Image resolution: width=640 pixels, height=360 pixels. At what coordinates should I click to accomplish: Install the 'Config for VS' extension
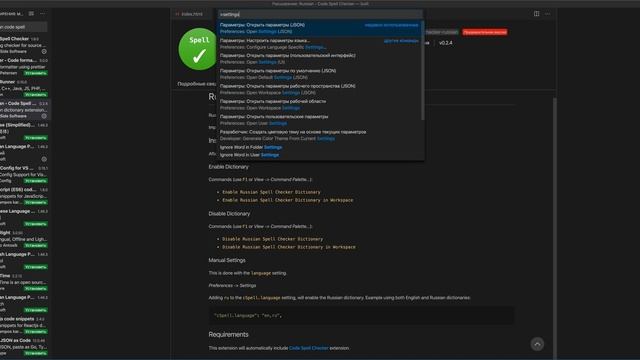coord(36,180)
